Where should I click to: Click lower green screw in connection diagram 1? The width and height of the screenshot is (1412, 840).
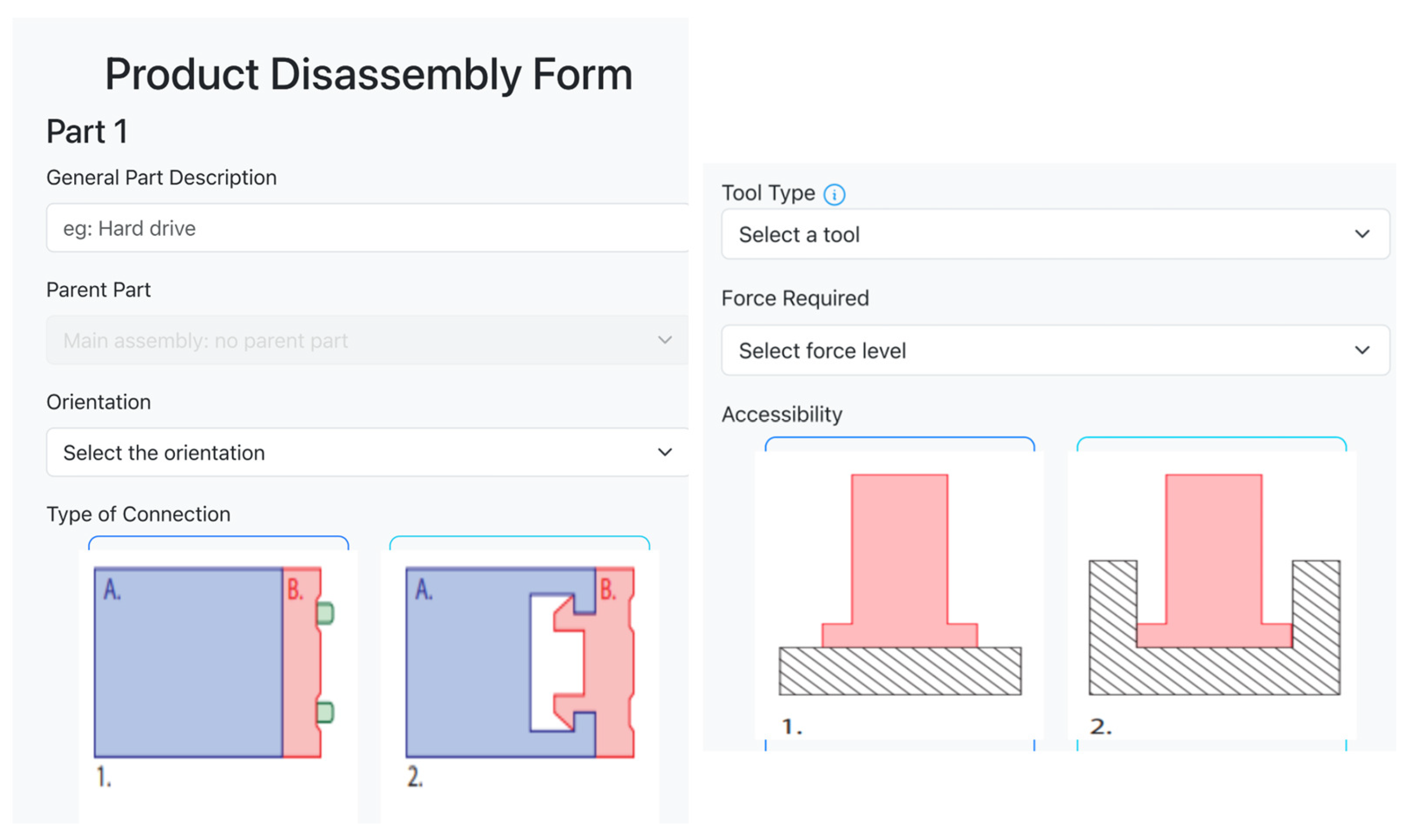click(x=325, y=712)
